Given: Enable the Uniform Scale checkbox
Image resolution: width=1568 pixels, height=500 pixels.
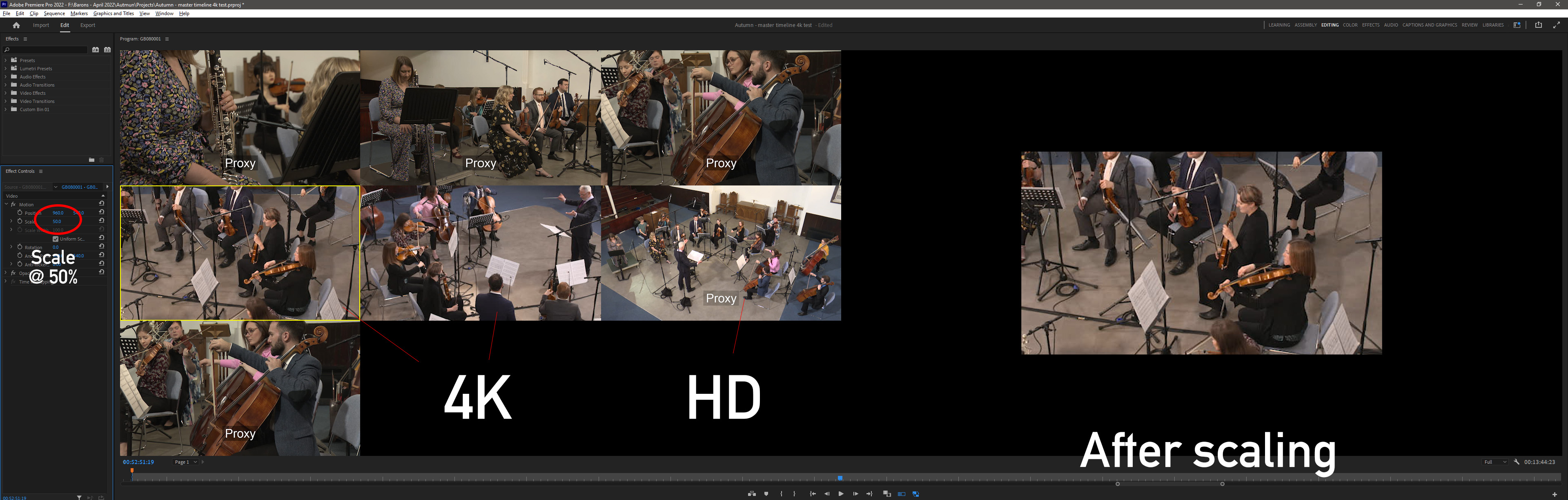Looking at the screenshot, I should coord(56,239).
